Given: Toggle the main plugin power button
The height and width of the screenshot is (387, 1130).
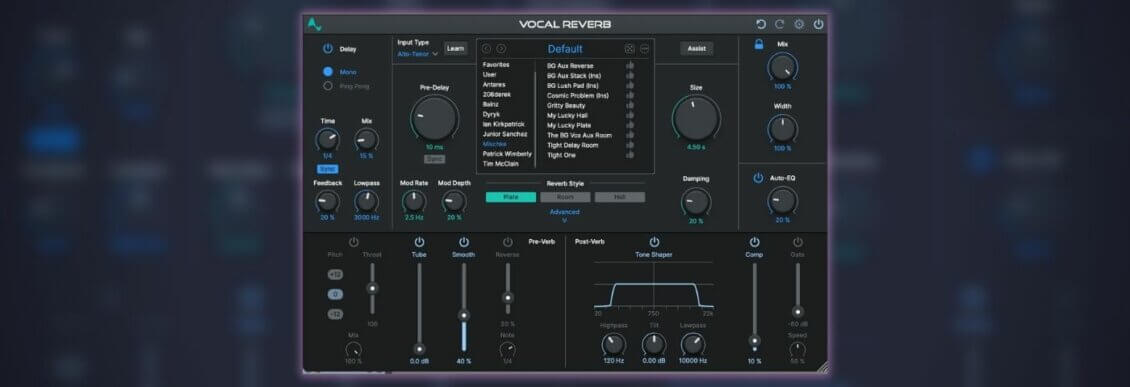Looking at the screenshot, I should coord(819,25).
